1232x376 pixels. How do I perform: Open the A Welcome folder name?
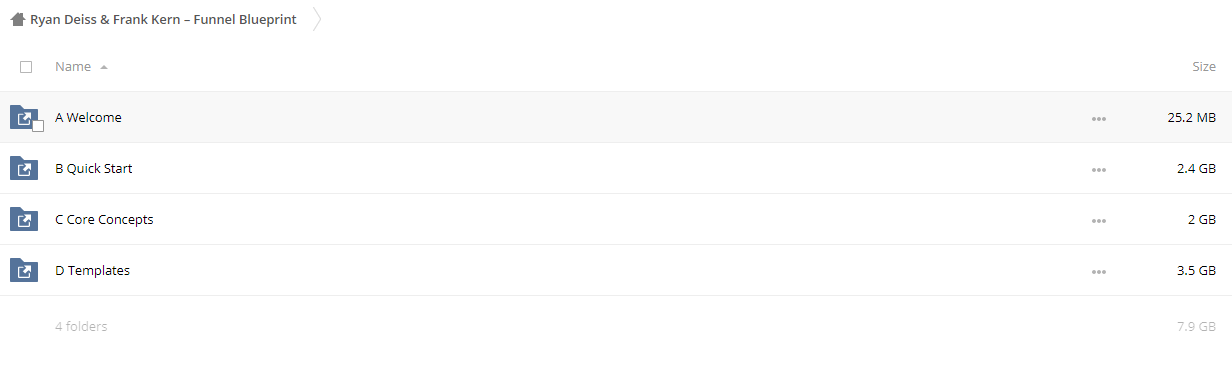pos(88,118)
